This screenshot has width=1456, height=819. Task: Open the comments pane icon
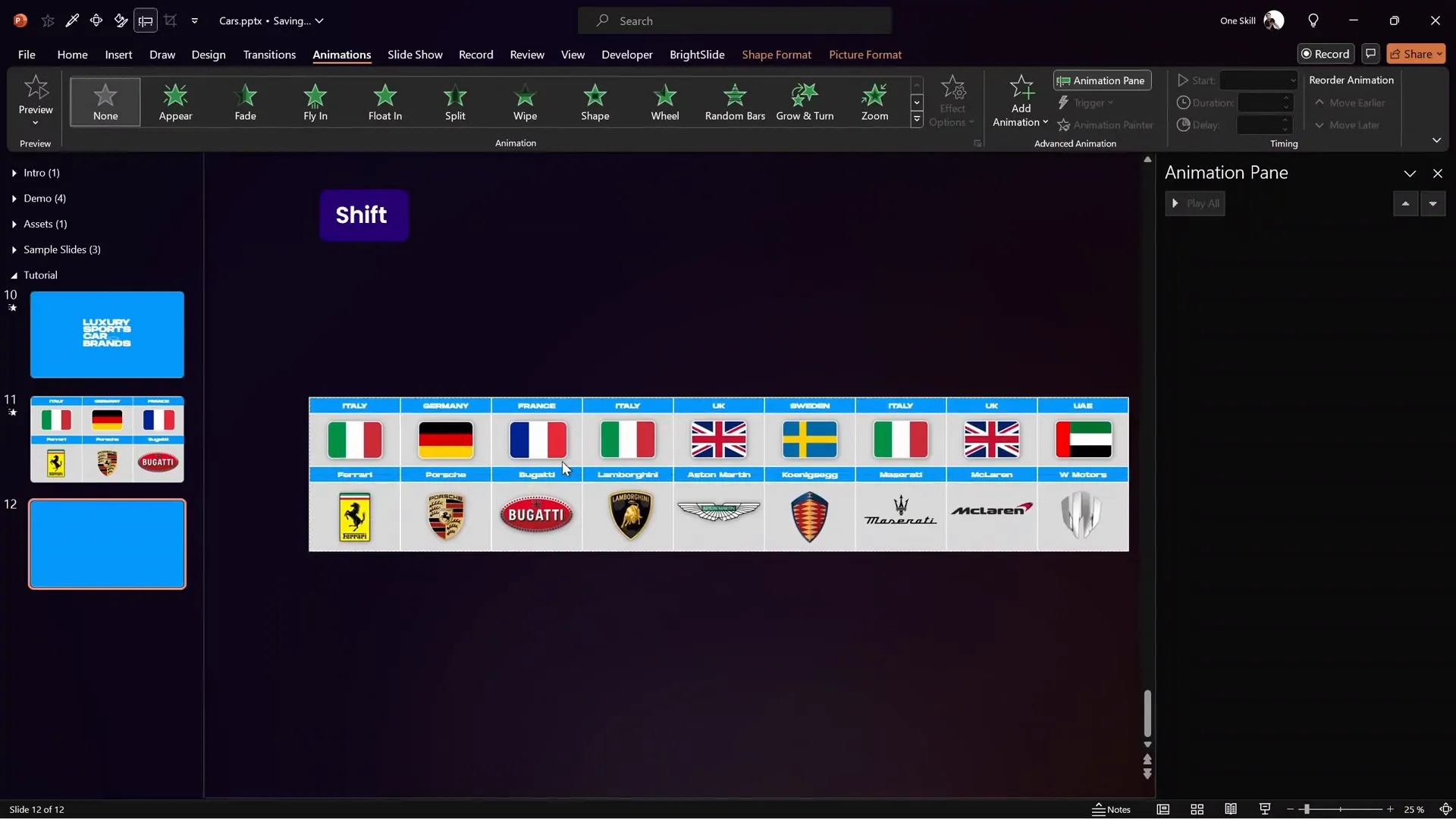1370,54
